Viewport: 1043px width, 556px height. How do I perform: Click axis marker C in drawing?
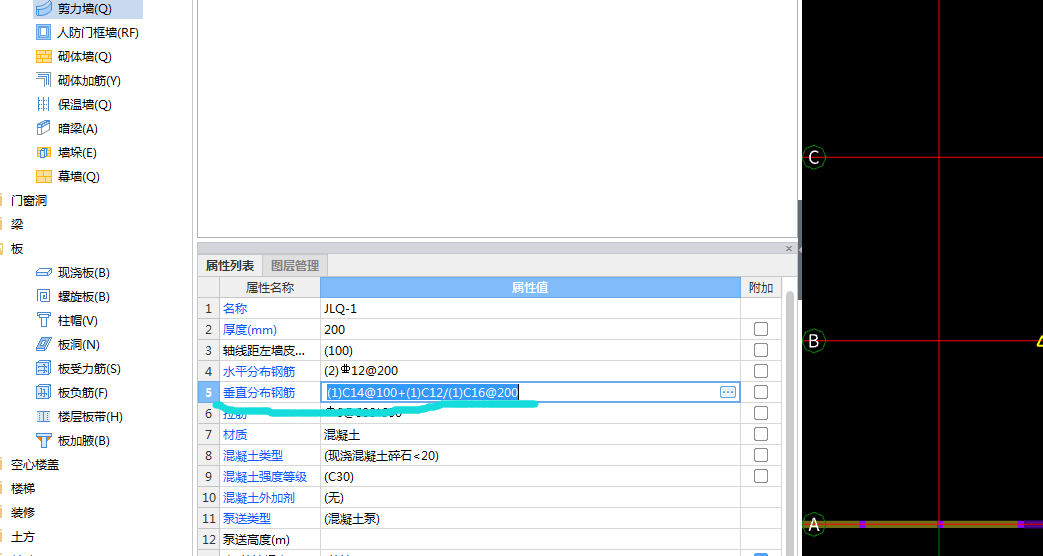tap(814, 158)
